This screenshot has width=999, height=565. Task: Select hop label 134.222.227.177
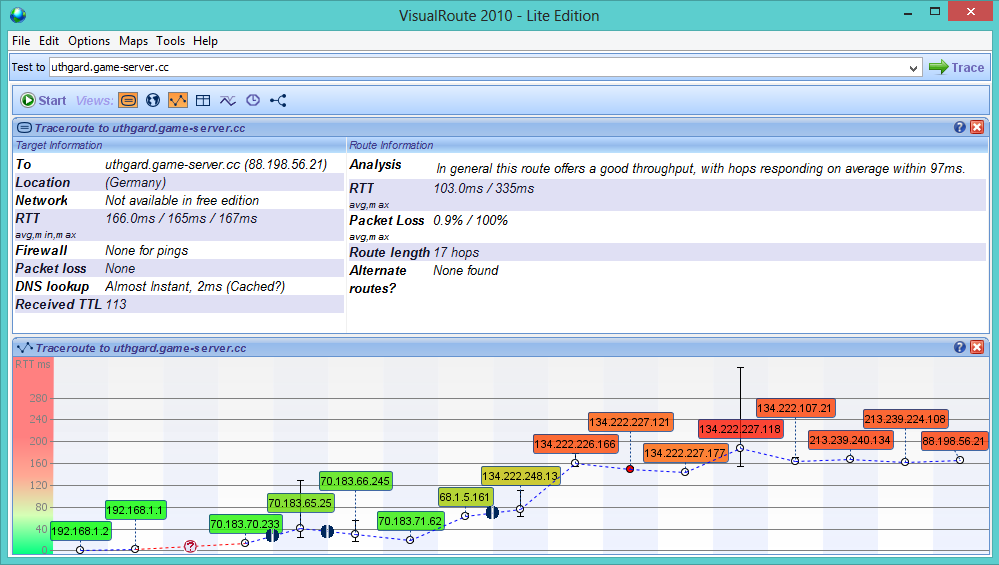(684, 453)
